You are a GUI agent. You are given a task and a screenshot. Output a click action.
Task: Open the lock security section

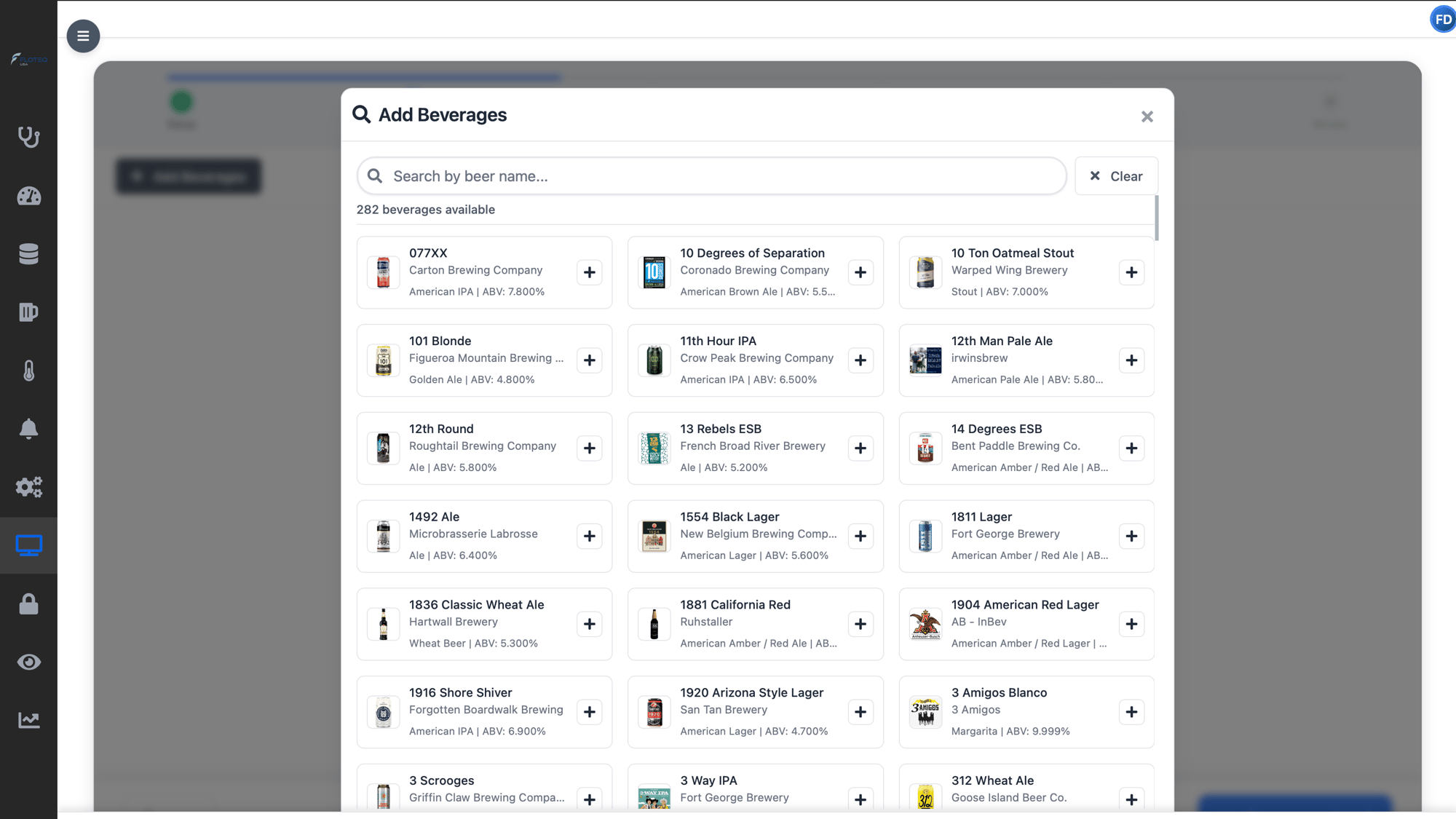tap(28, 604)
